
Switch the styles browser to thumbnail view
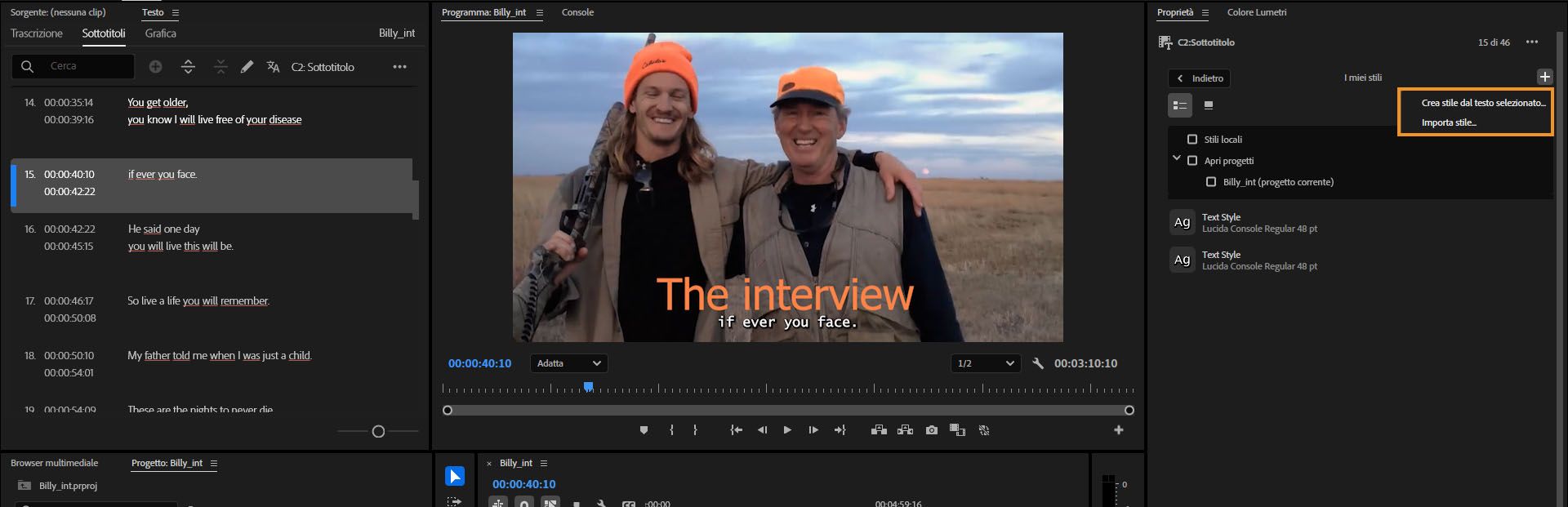click(x=1209, y=105)
